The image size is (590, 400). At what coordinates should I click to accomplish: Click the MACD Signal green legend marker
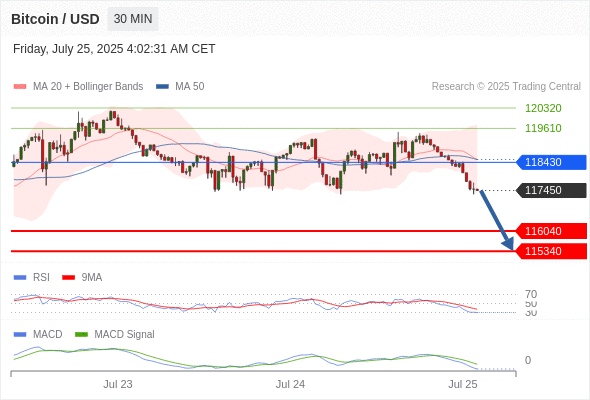(81, 335)
